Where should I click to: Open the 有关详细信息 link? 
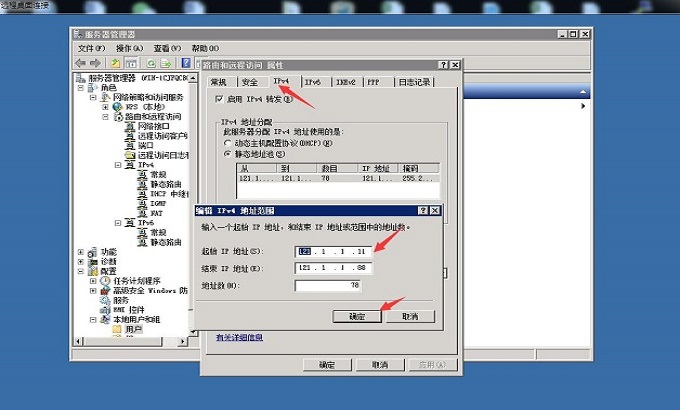coord(240,338)
